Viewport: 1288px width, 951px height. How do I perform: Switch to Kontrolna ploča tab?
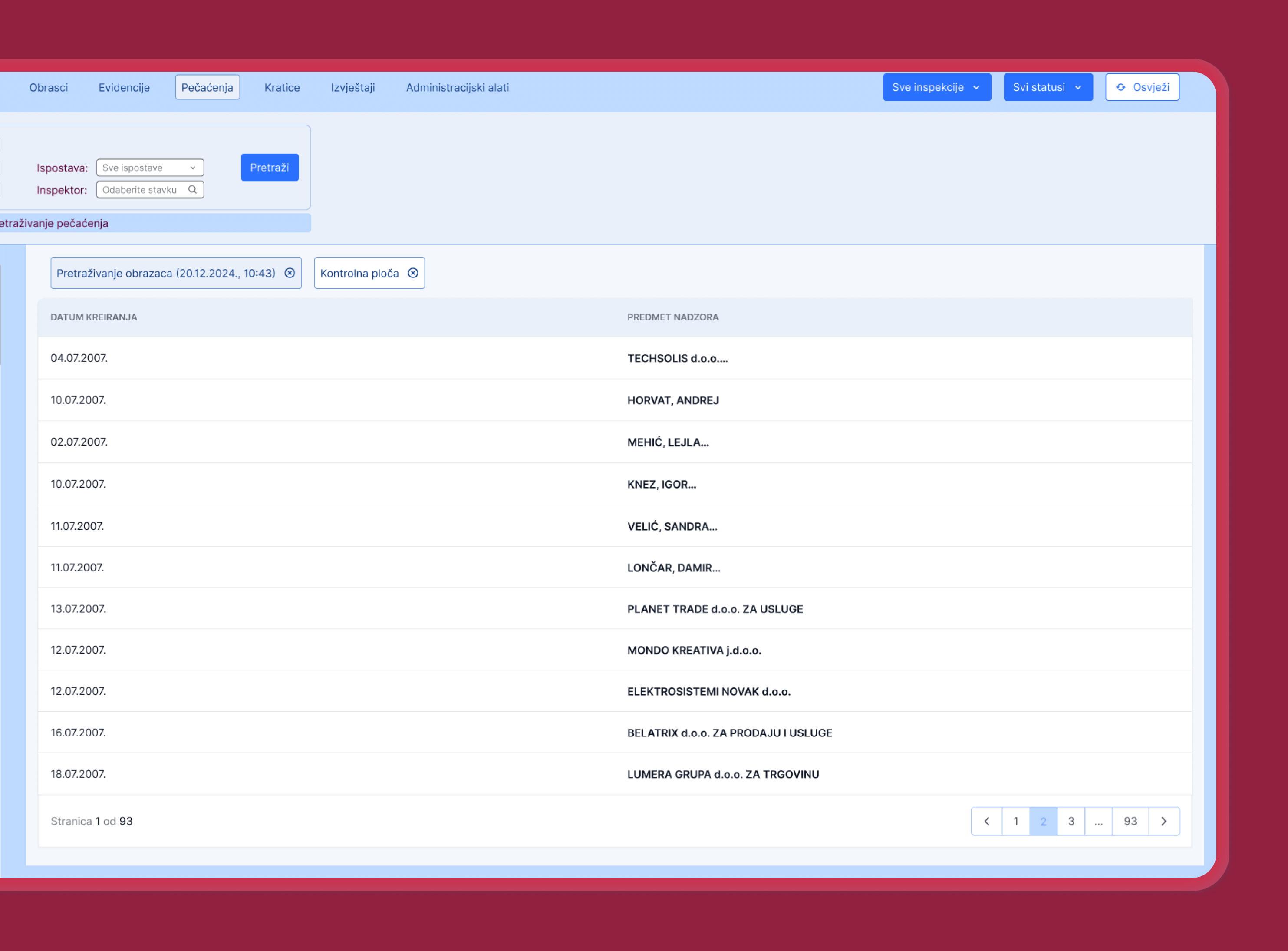click(x=360, y=274)
